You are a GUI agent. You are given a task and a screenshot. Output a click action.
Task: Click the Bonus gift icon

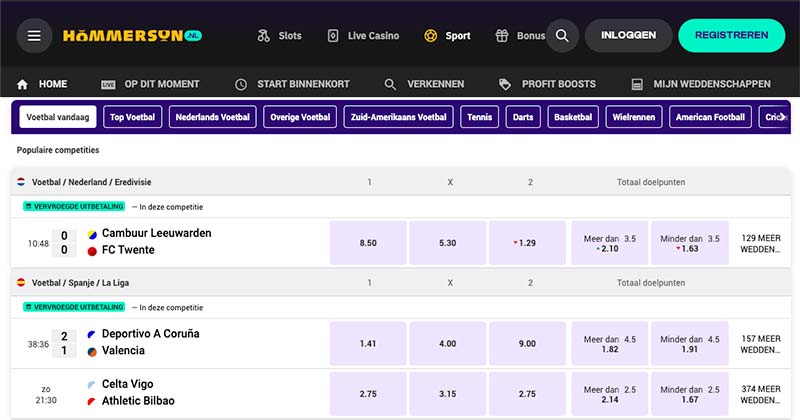pos(502,36)
